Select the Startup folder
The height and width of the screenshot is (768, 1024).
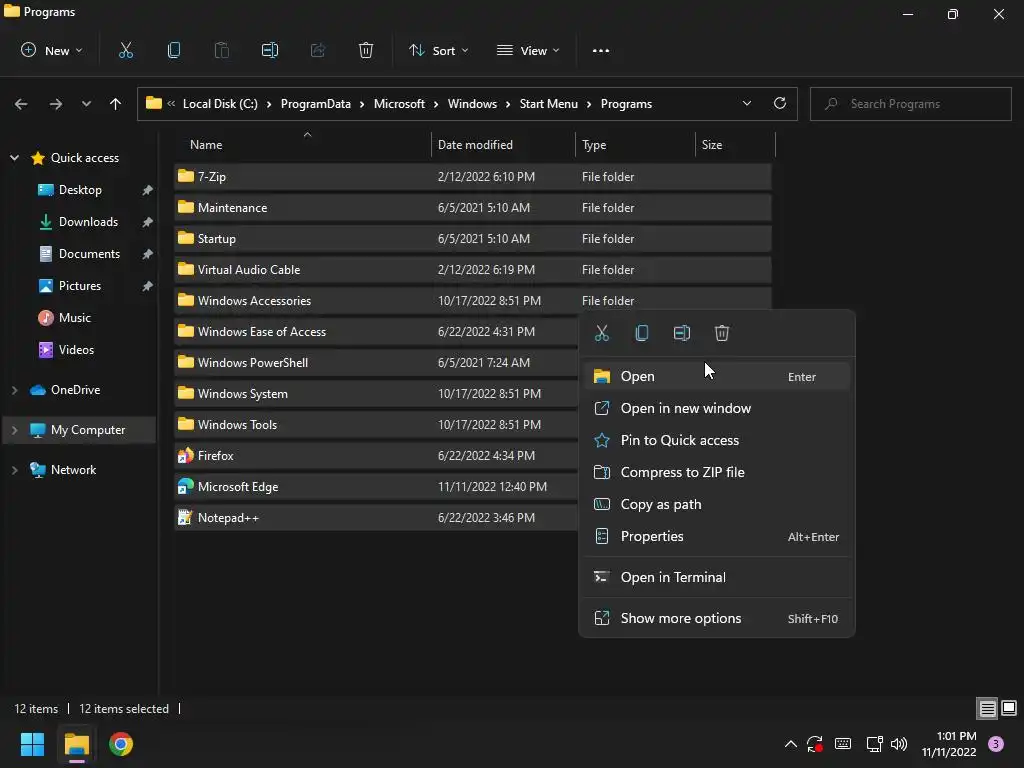click(473, 239)
